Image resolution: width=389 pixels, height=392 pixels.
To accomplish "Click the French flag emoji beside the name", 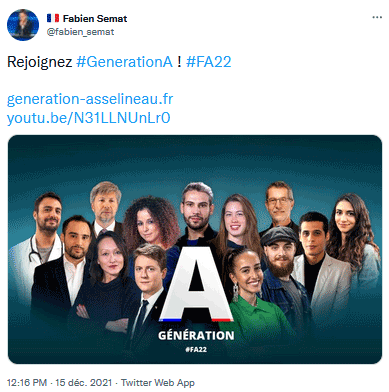I will coord(53,18).
